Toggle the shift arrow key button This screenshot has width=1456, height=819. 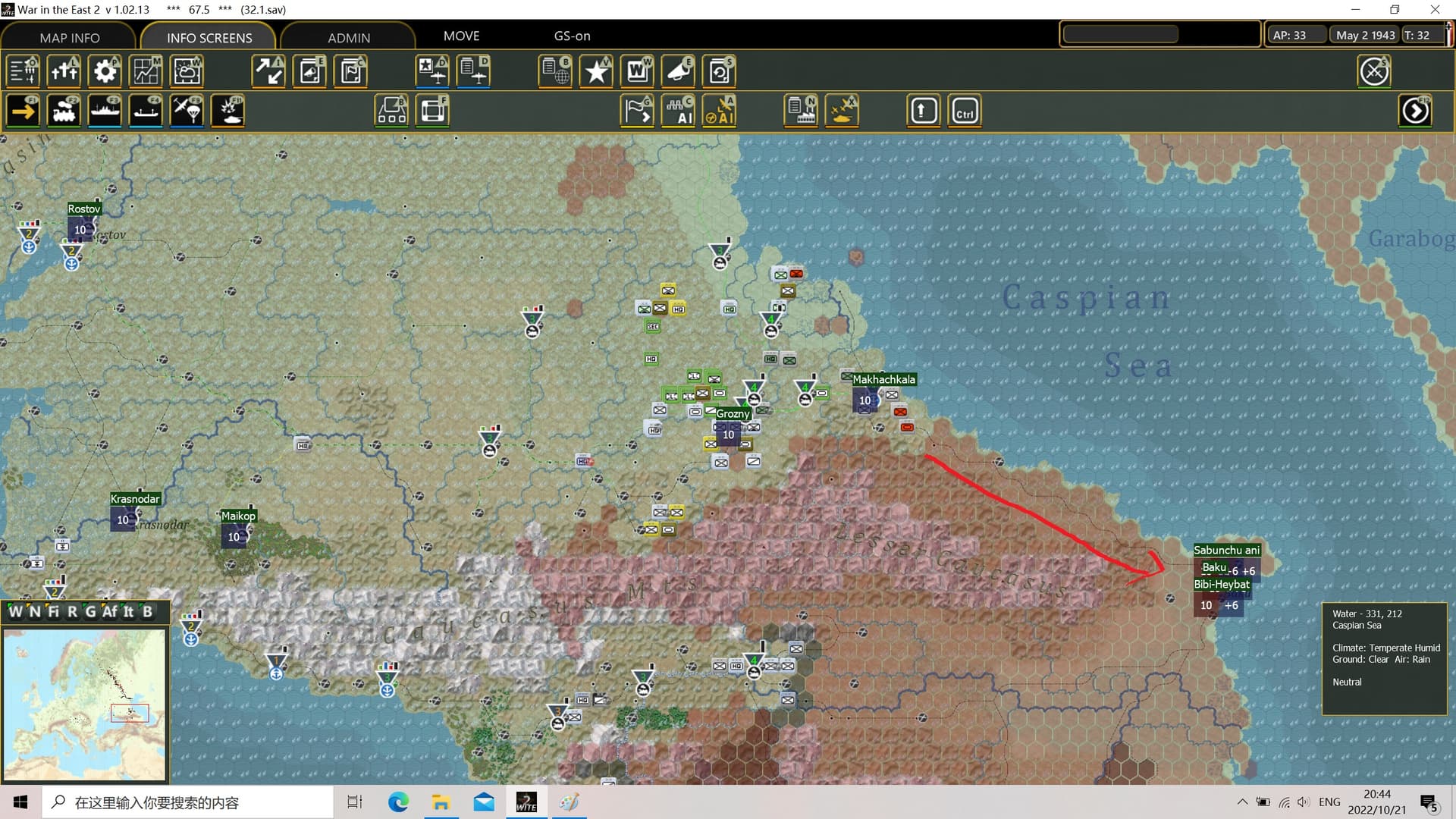(923, 111)
